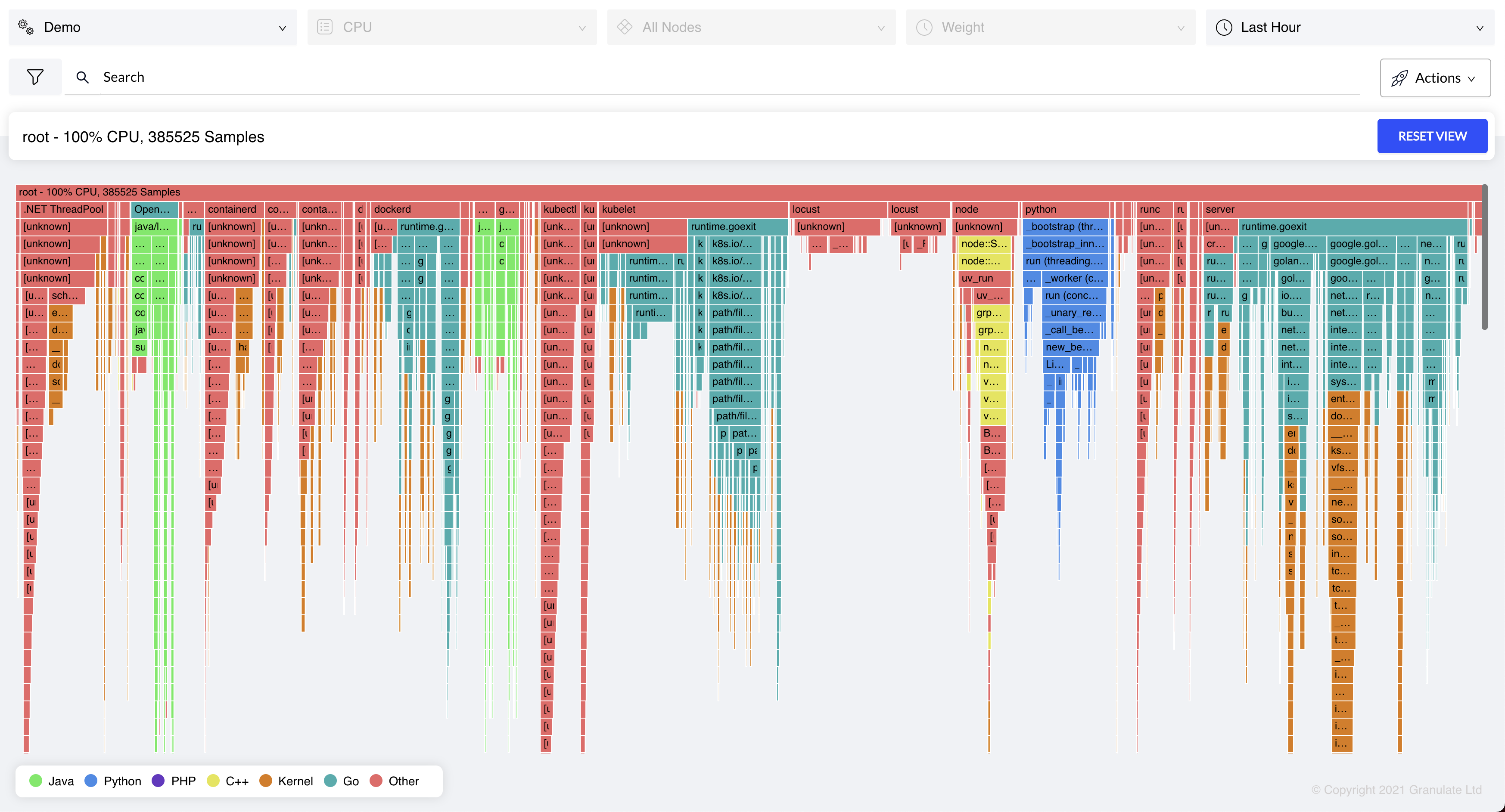Click the Copyright Granulate Ltd link
The width and height of the screenshot is (1505, 812).
1396,789
